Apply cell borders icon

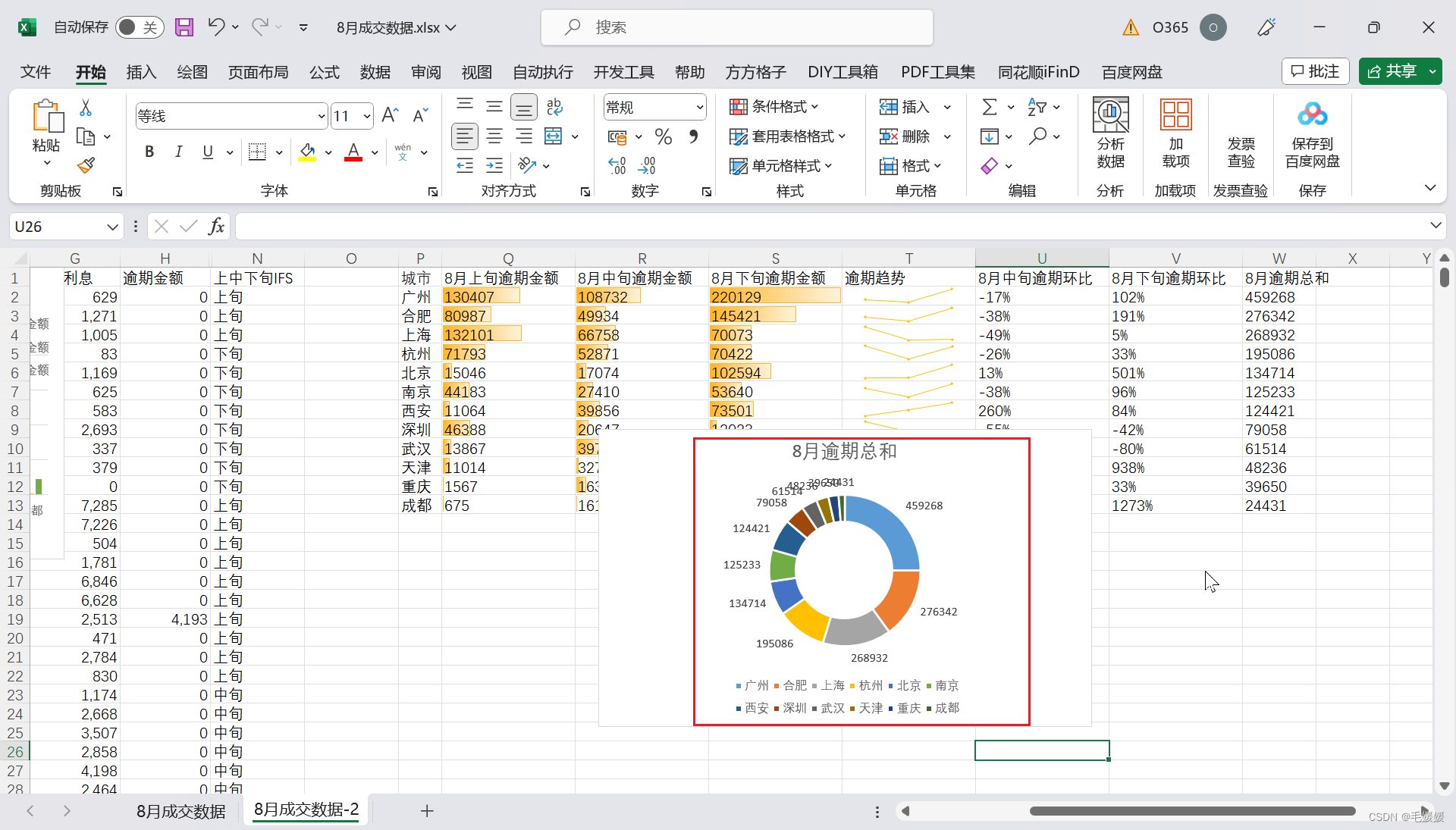click(x=257, y=152)
